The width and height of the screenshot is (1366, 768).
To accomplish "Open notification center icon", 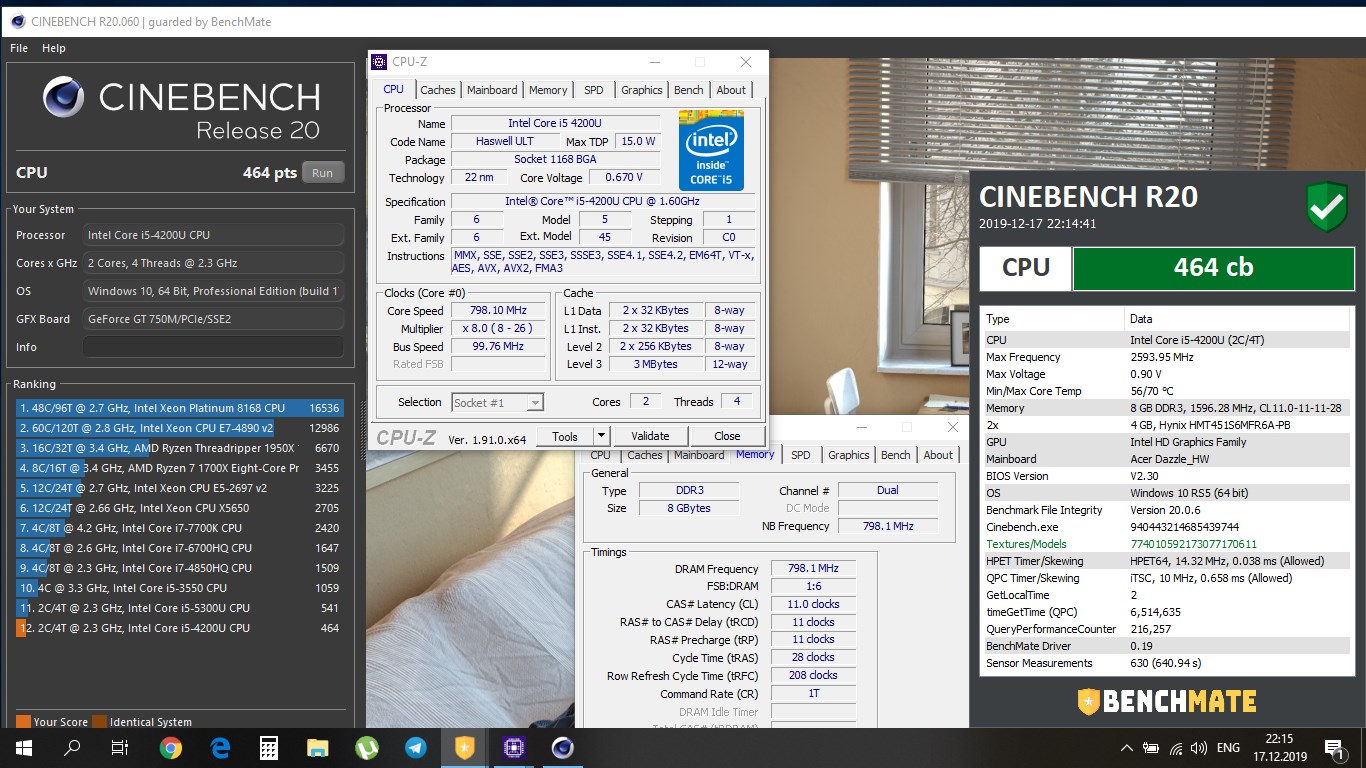I will point(1333,747).
